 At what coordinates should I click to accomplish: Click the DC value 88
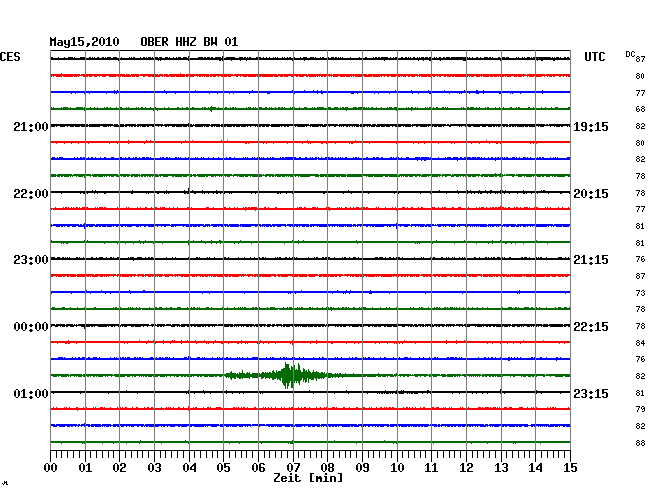coord(640,443)
